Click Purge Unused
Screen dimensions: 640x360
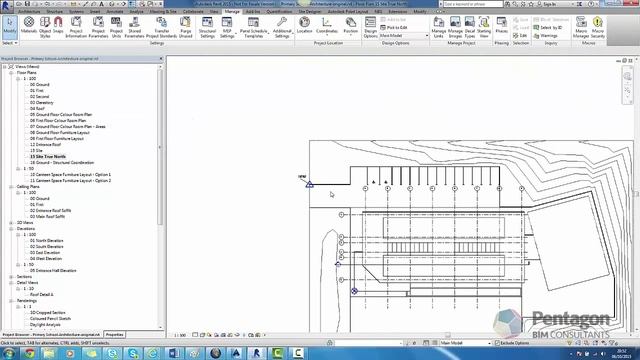[185, 27]
